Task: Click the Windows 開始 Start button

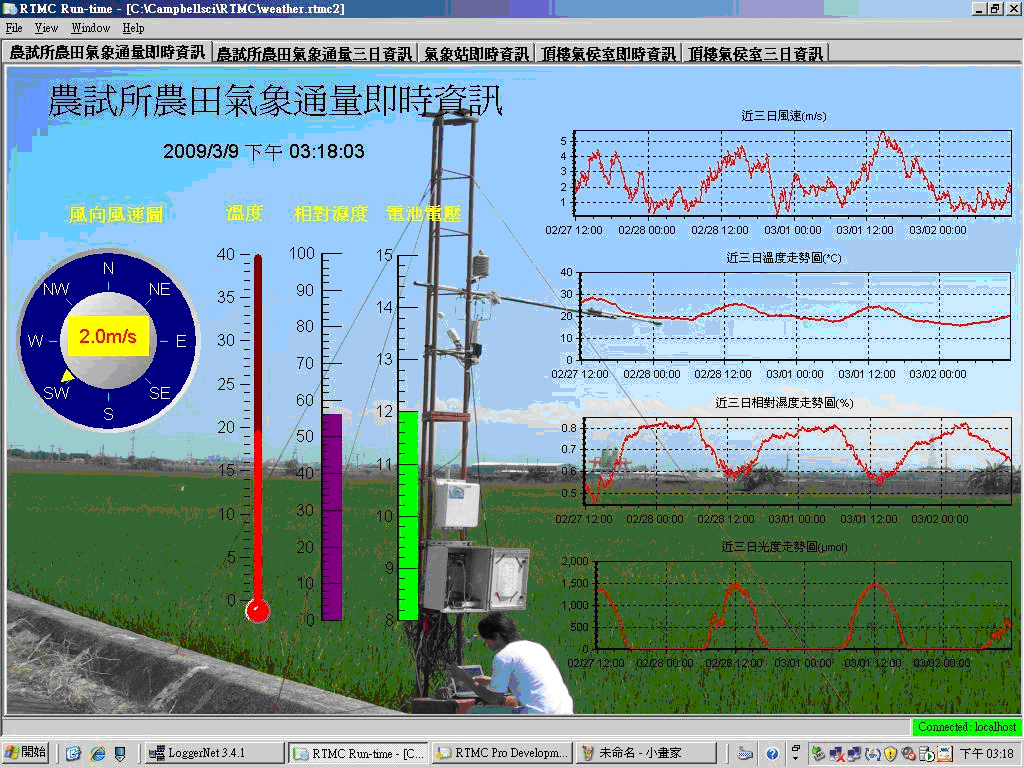Action: click(27, 753)
